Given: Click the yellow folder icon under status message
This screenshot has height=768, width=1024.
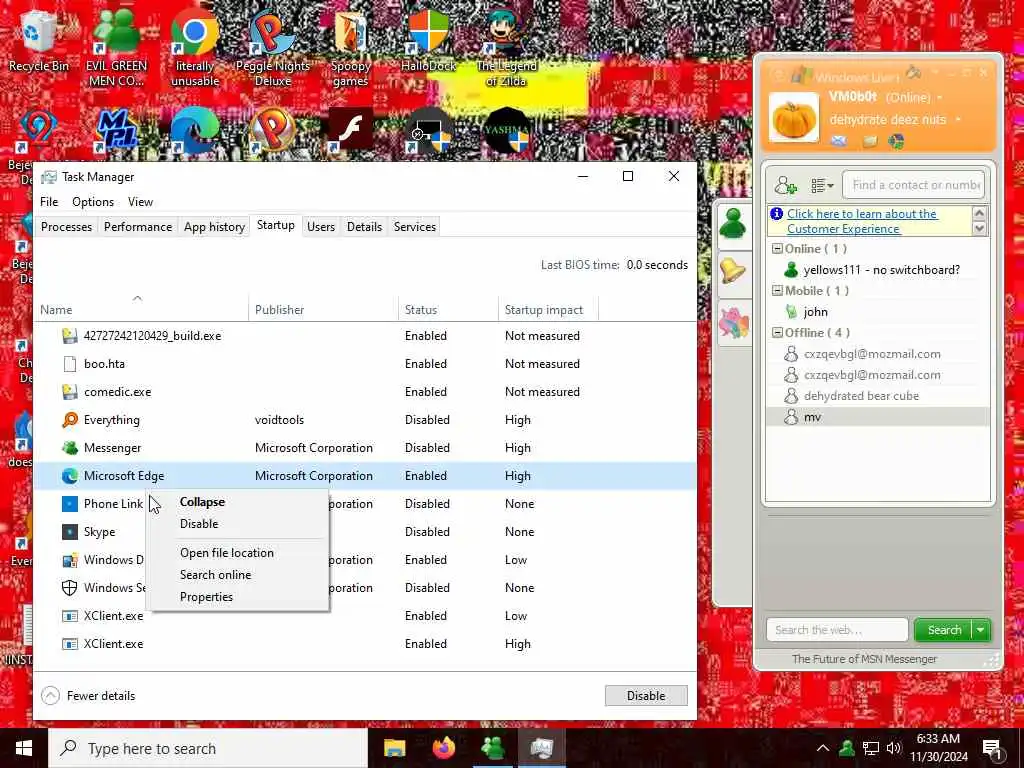Looking at the screenshot, I should pos(869,141).
